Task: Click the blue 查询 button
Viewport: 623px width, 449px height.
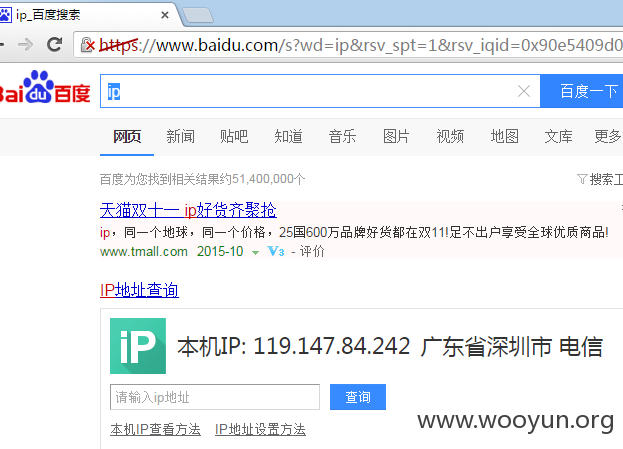Action: coord(358,397)
